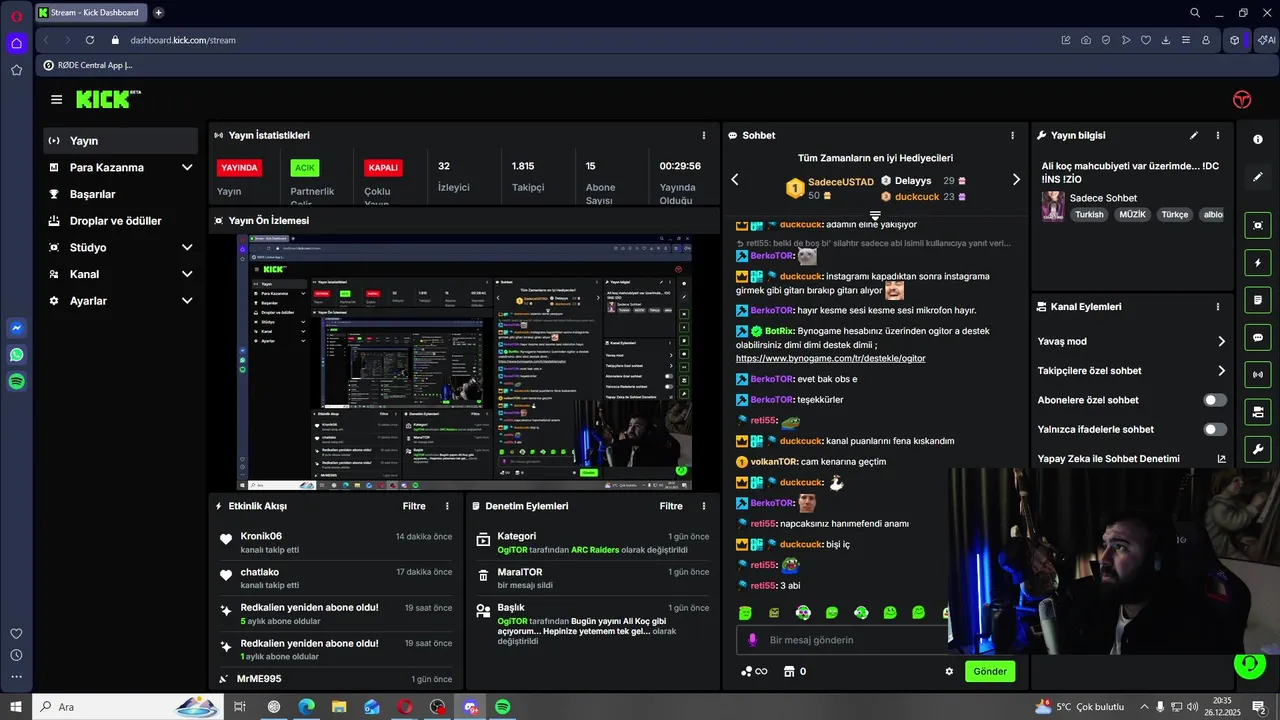This screenshot has width=1280, height=720.
Task: Open Microsoft Edge from taskbar
Action: 307,707
